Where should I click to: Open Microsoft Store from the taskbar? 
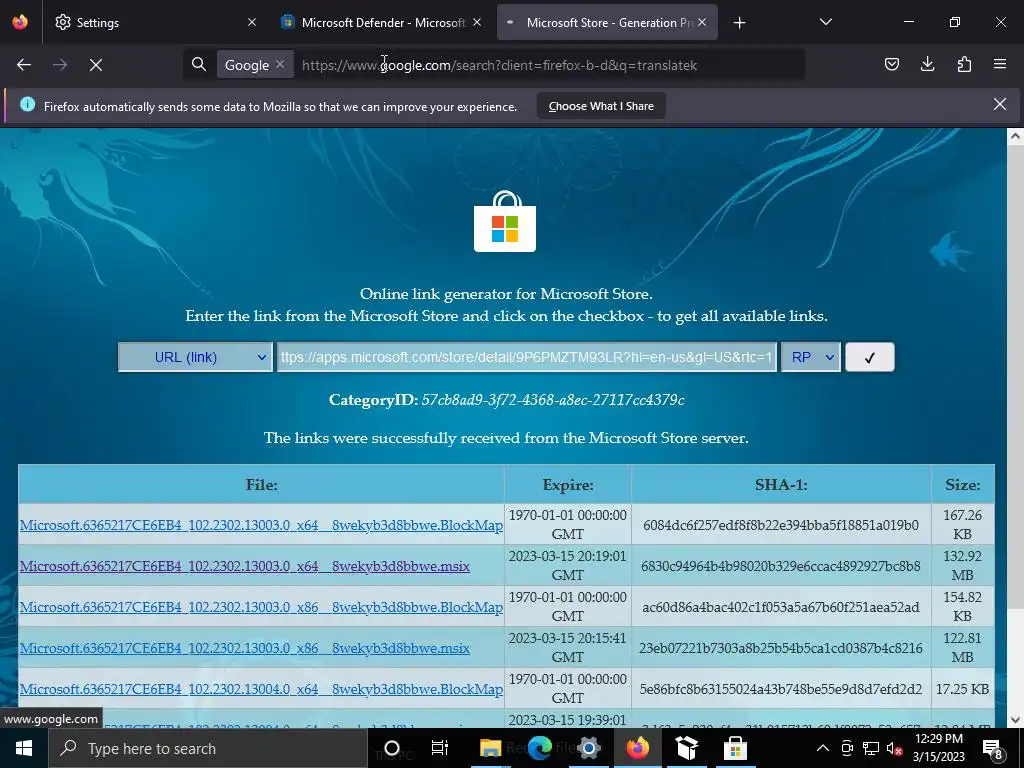pos(735,748)
